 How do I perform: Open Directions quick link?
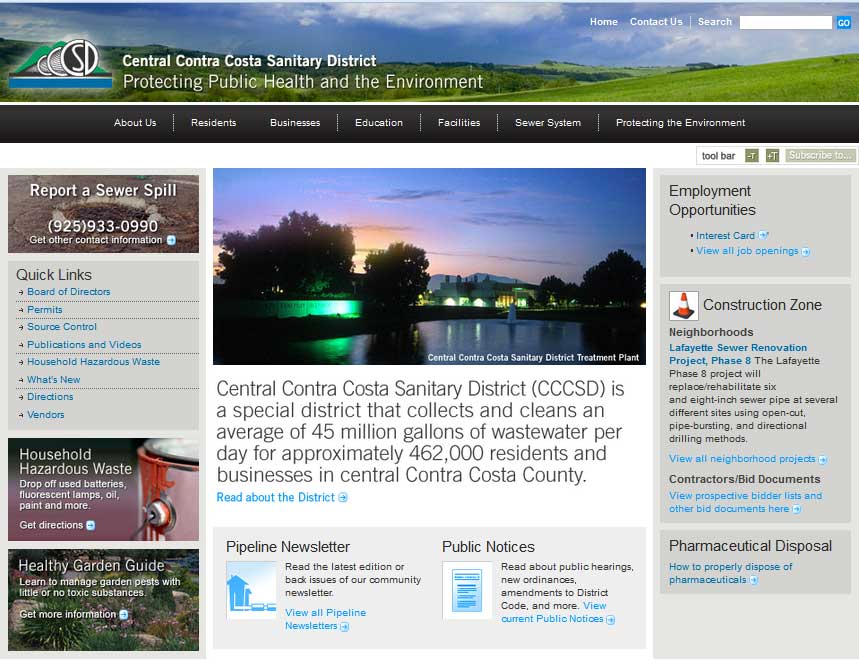tap(50, 397)
